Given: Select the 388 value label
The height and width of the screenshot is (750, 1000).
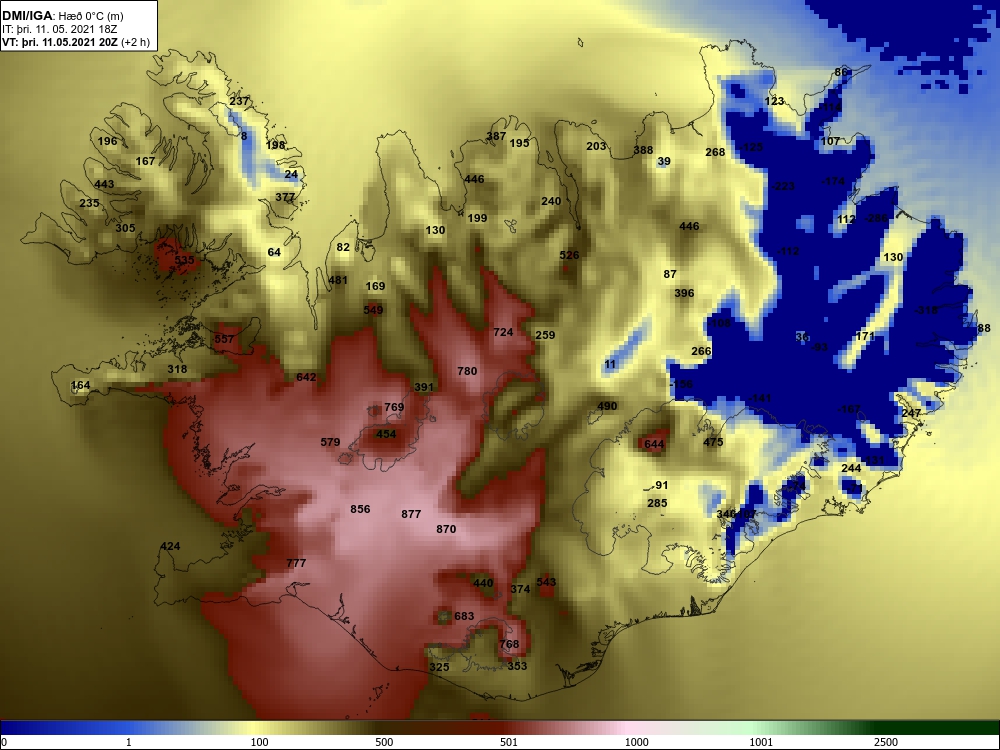Looking at the screenshot, I should 643,151.
